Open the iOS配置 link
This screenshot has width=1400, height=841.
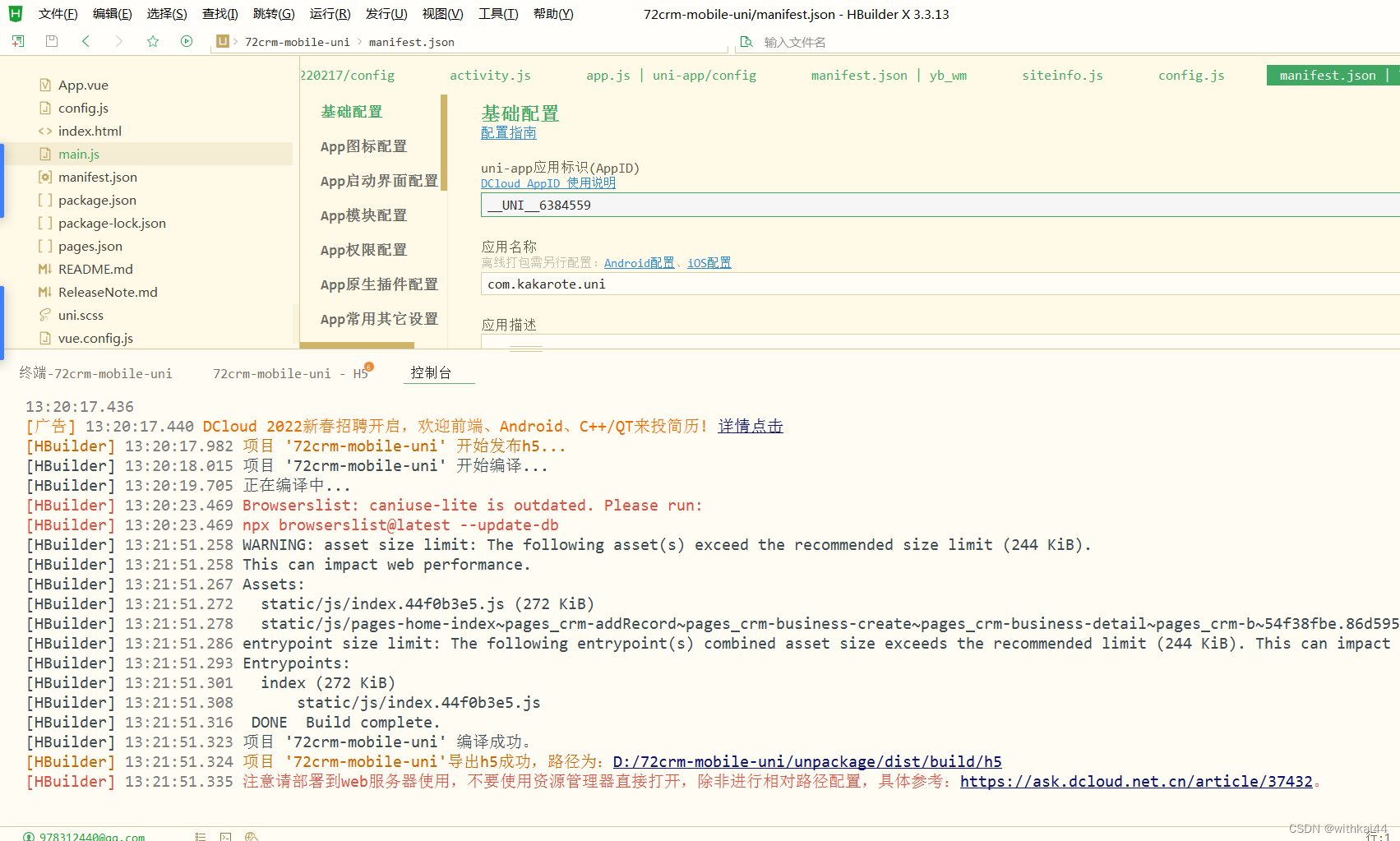click(x=709, y=263)
